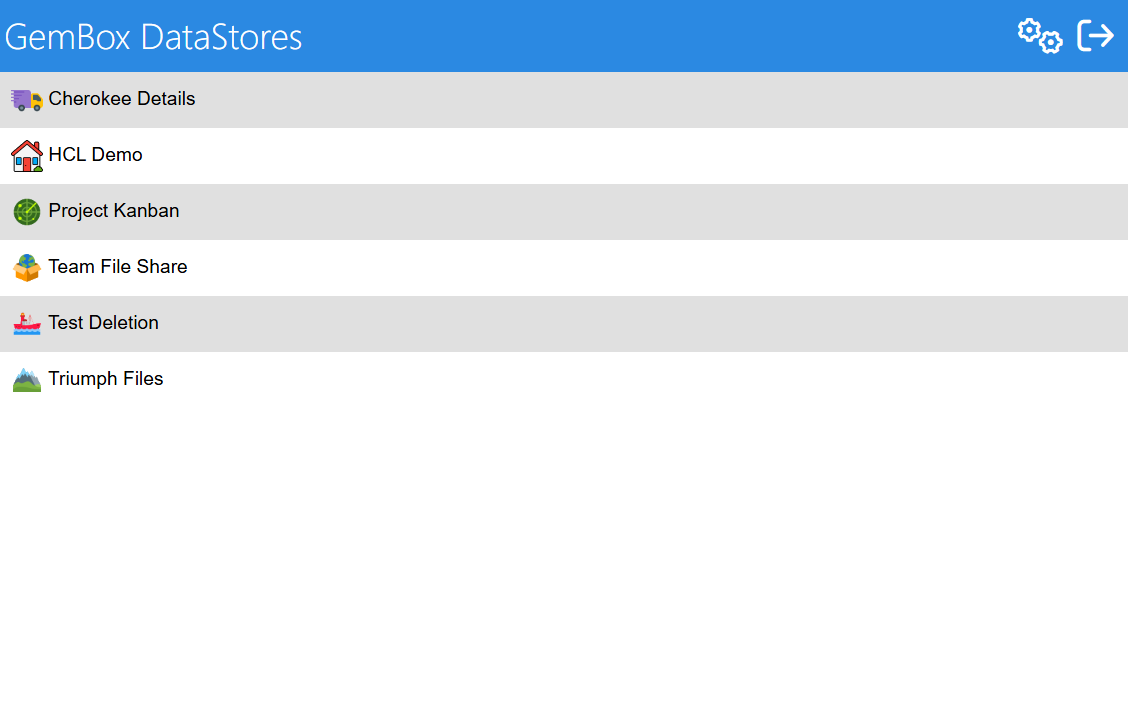
Task: Open the Team File Share label
Action: [118, 267]
